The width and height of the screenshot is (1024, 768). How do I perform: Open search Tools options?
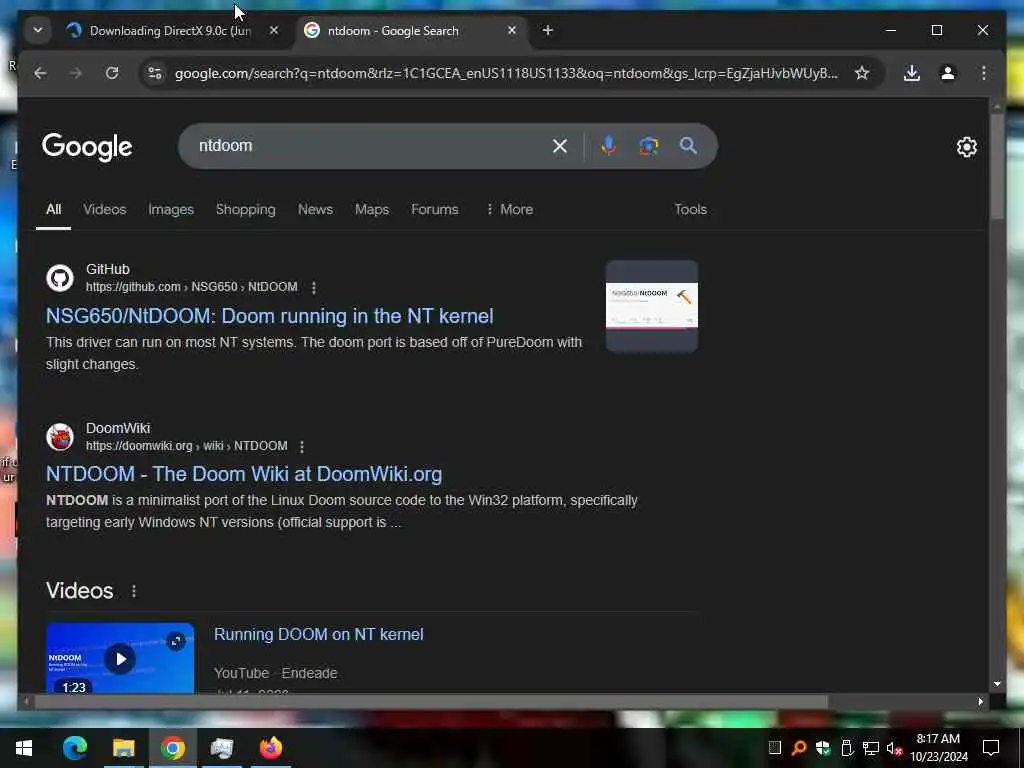tap(690, 210)
